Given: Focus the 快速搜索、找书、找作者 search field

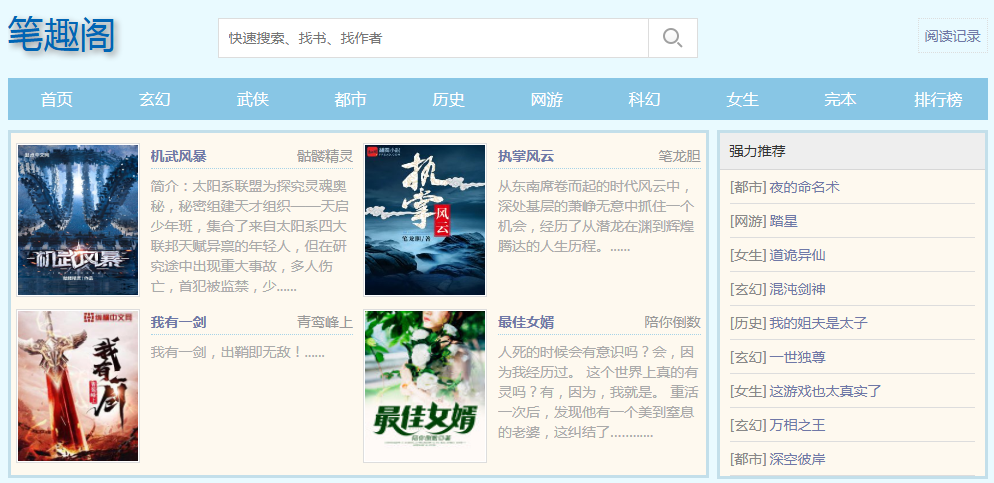Looking at the screenshot, I should [x=433, y=38].
